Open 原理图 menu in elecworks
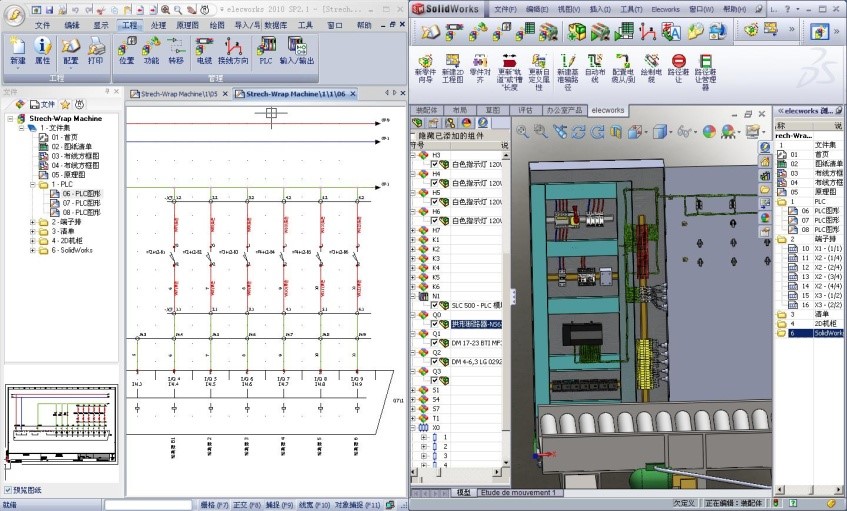The width and height of the screenshot is (847, 511). pos(187,25)
